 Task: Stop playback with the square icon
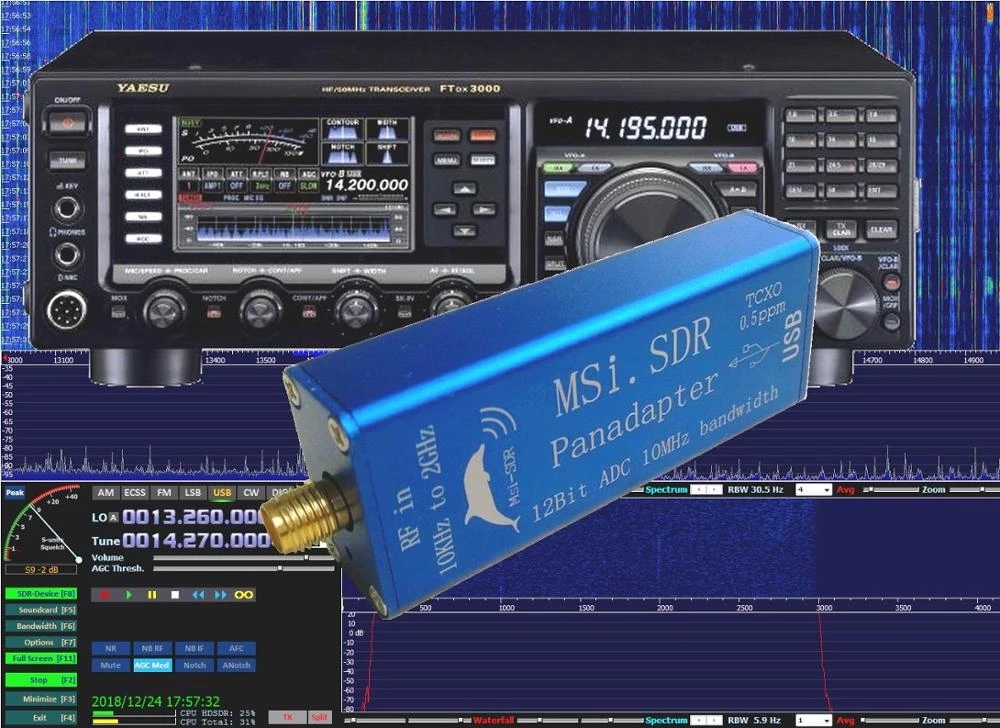(175, 595)
